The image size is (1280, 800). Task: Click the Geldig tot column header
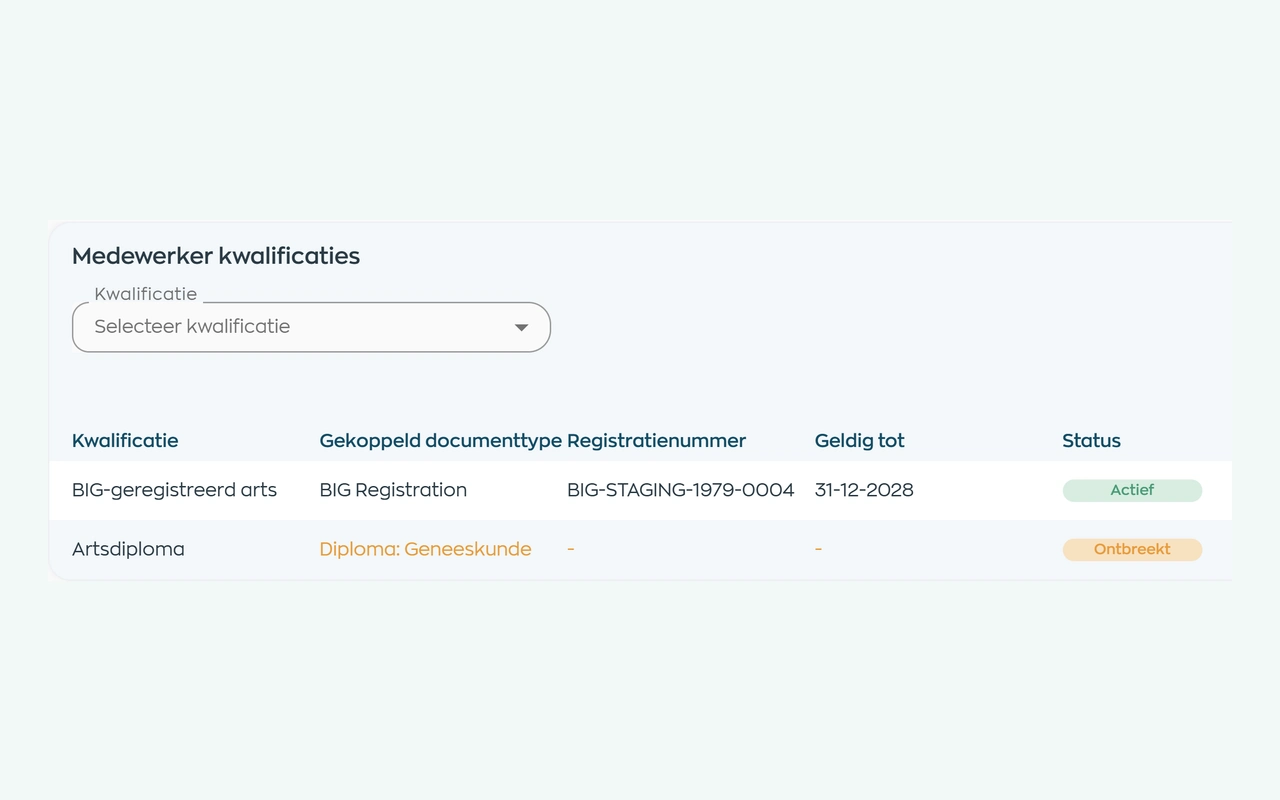click(x=860, y=441)
